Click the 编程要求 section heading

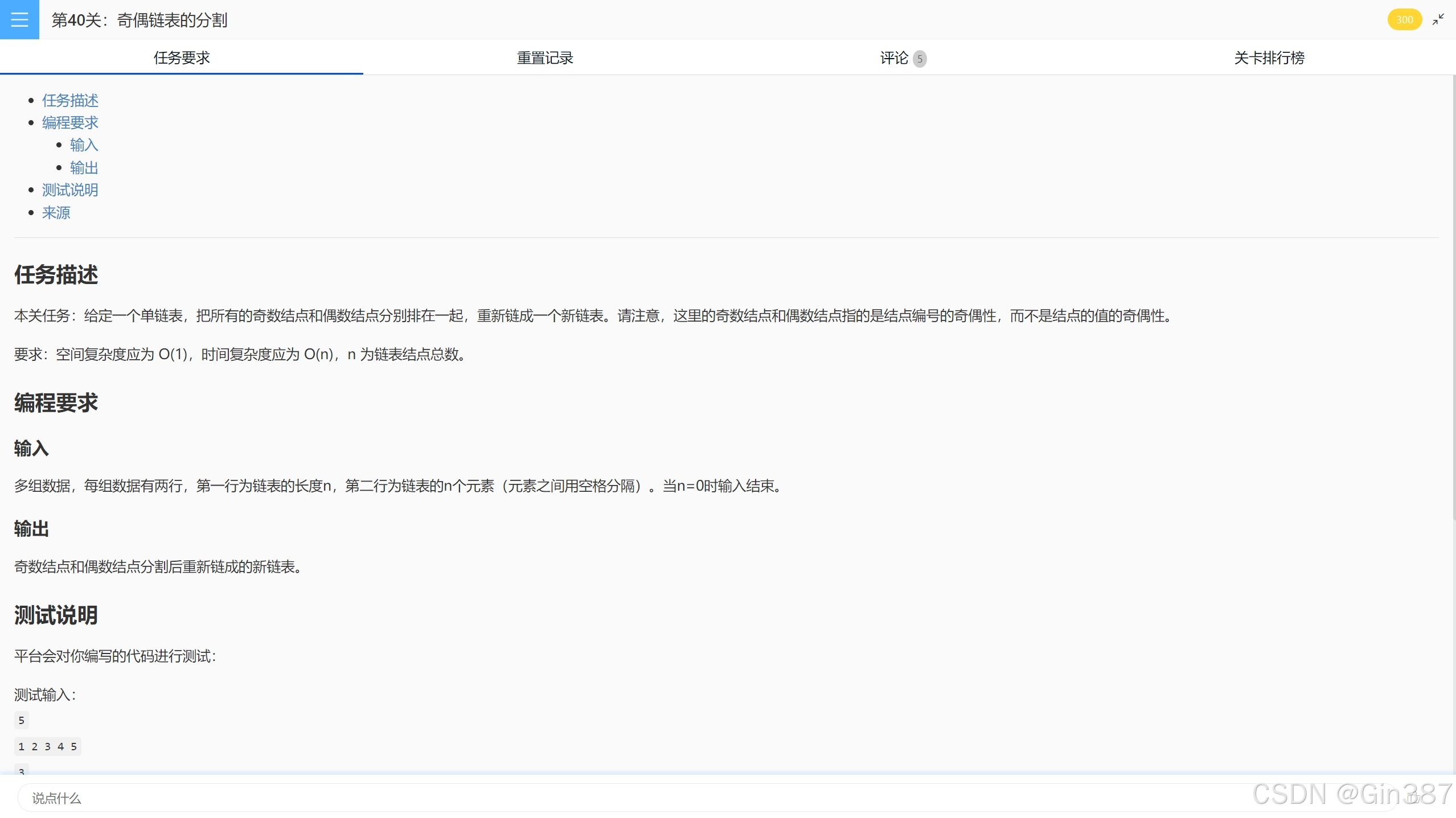click(x=56, y=402)
